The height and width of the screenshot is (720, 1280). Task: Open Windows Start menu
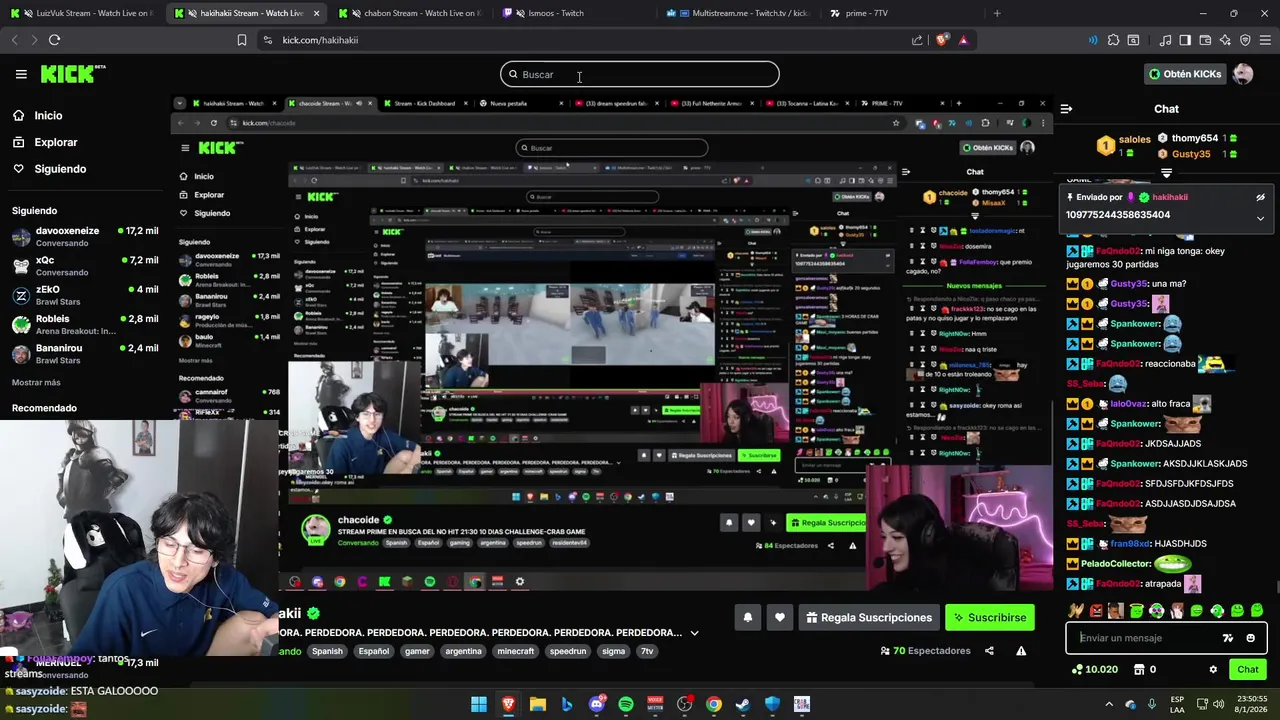[x=479, y=705]
